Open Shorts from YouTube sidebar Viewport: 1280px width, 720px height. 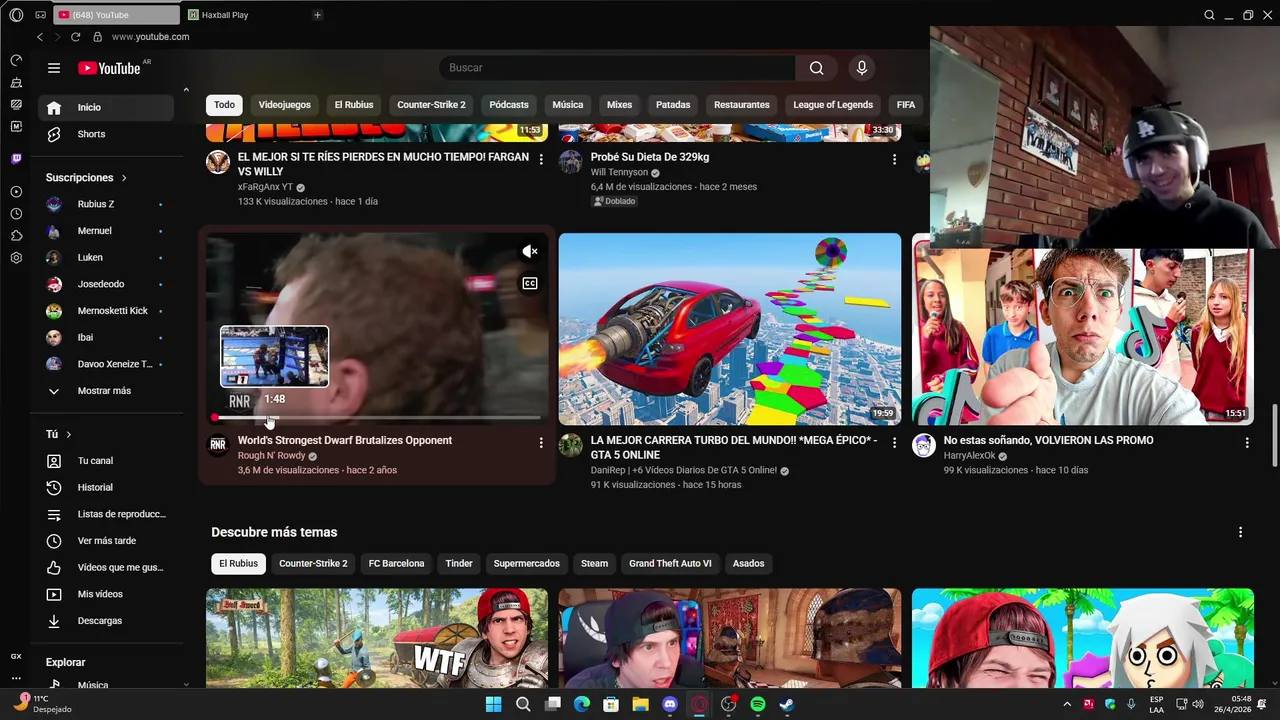(105, 134)
